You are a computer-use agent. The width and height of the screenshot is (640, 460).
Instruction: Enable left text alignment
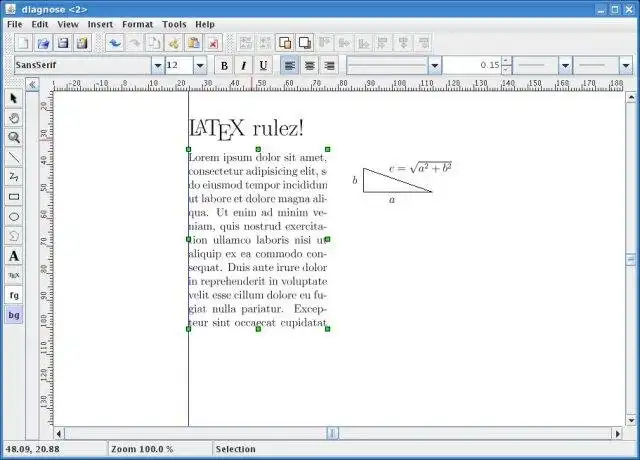coord(289,65)
